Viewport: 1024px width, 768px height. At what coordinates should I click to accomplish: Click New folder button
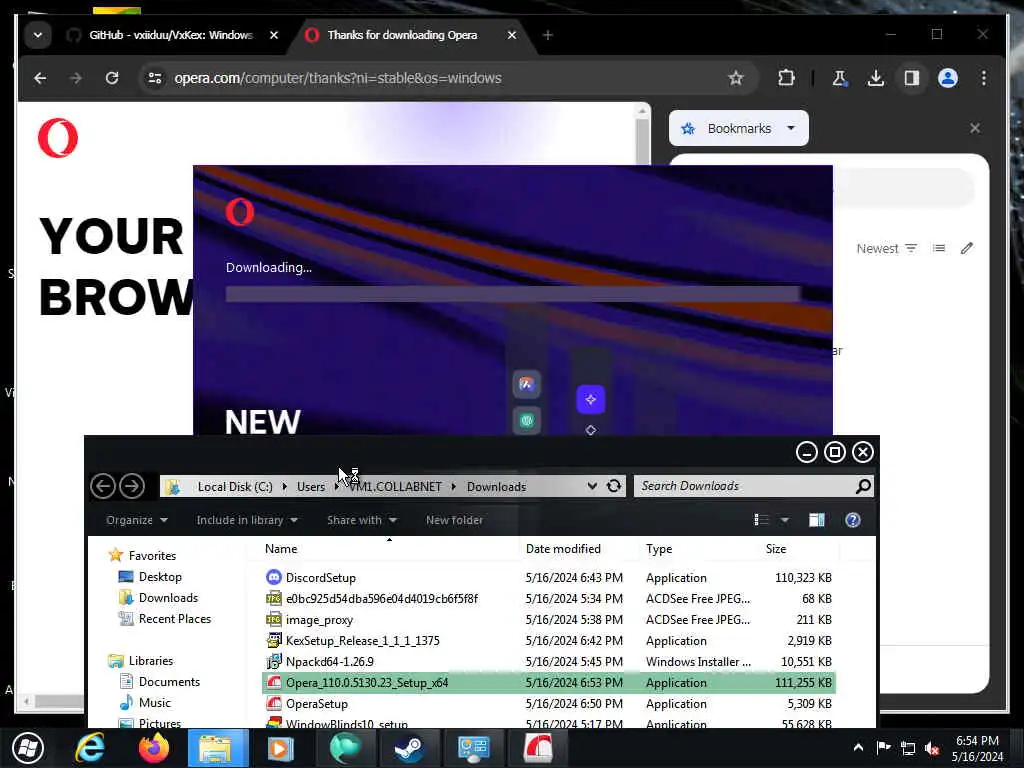(x=455, y=520)
